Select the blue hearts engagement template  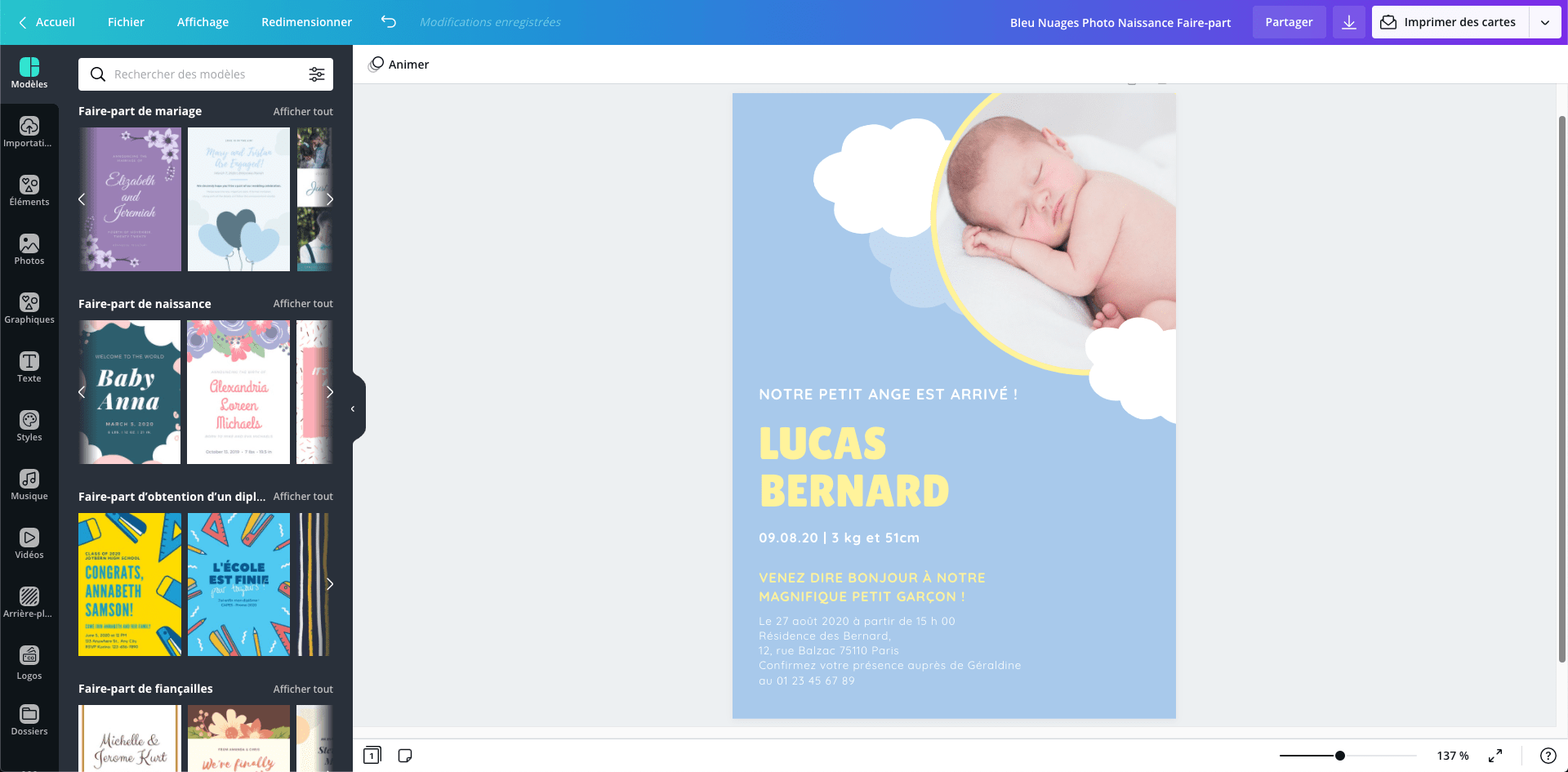click(x=238, y=199)
